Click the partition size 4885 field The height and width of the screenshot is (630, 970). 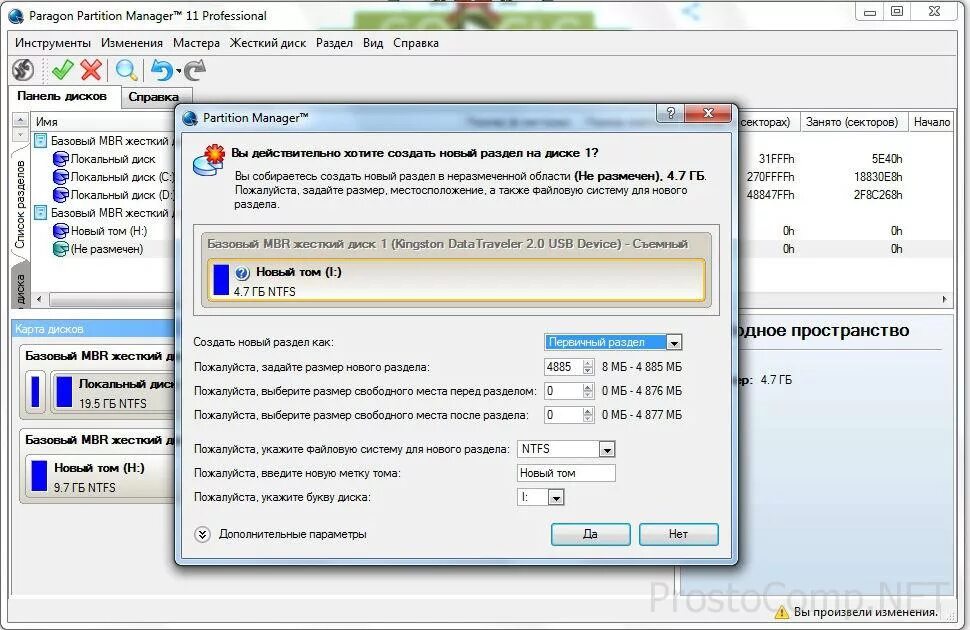tap(562, 367)
